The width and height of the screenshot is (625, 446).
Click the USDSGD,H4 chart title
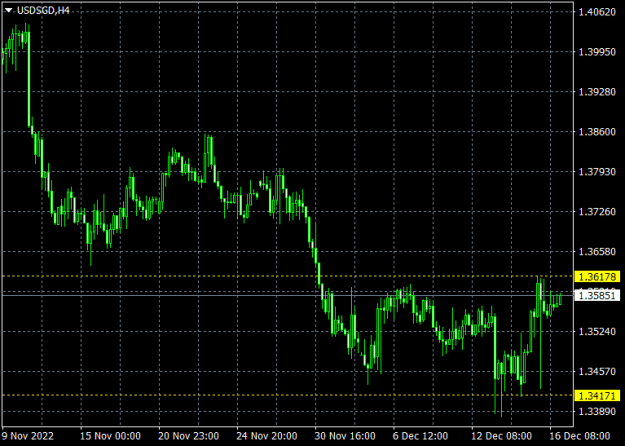(x=43, y=11)
